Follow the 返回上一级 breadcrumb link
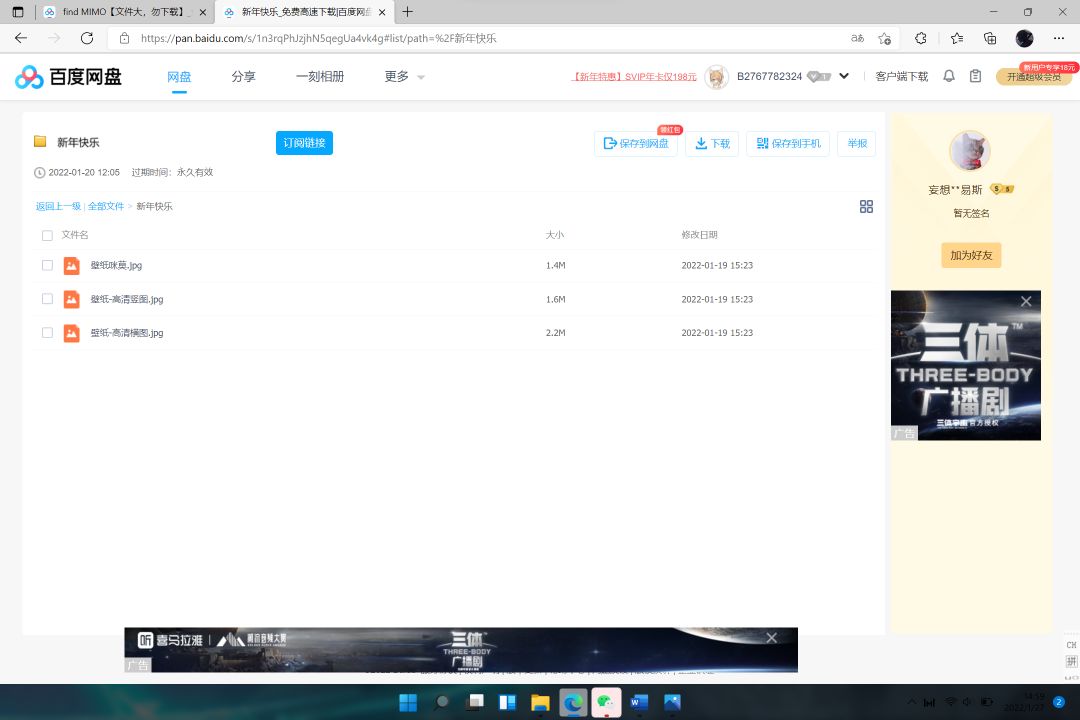This screenshot has width=1080, height=720. click(58, 206)
